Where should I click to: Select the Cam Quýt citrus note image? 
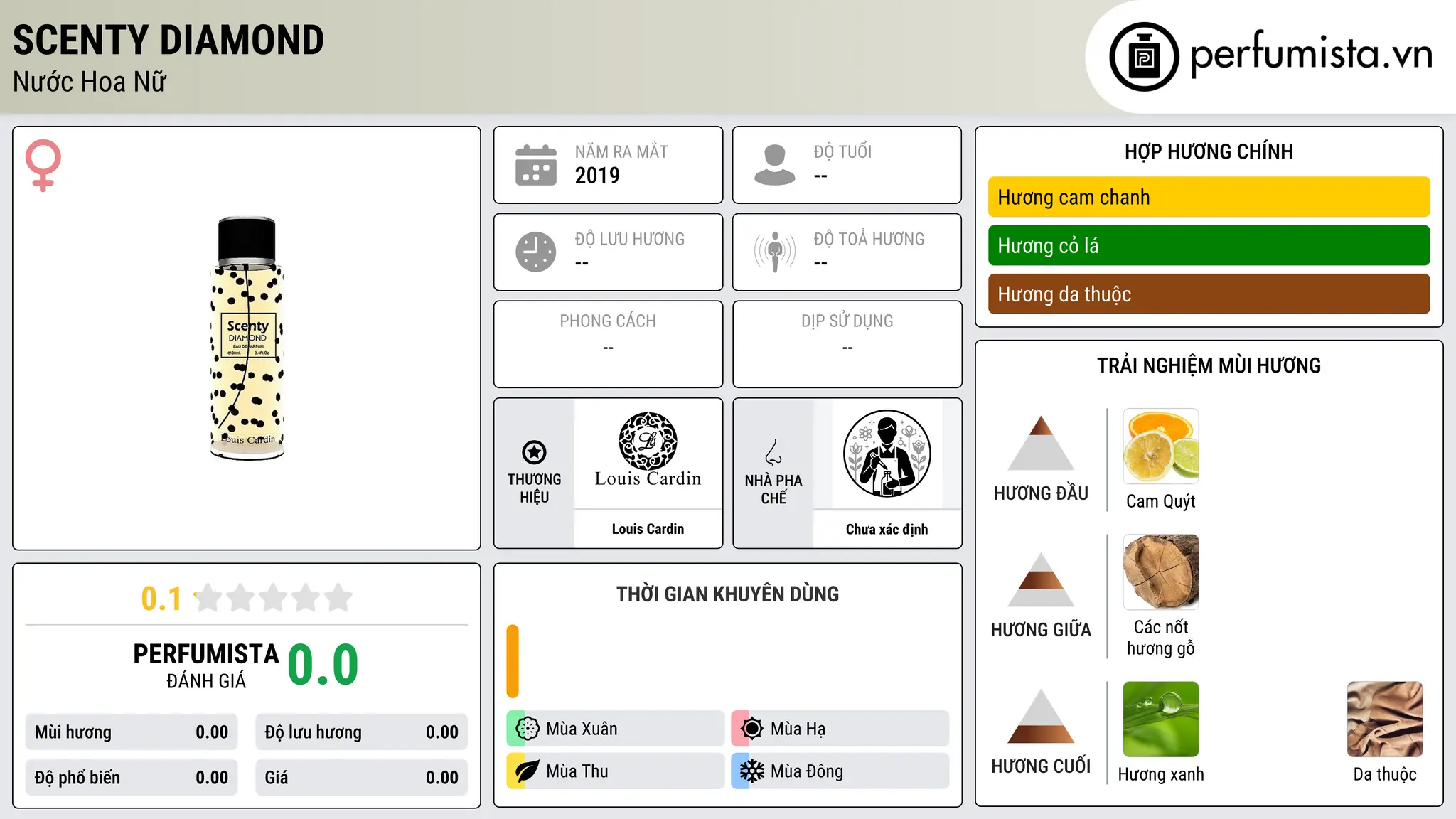point(1161,446)
